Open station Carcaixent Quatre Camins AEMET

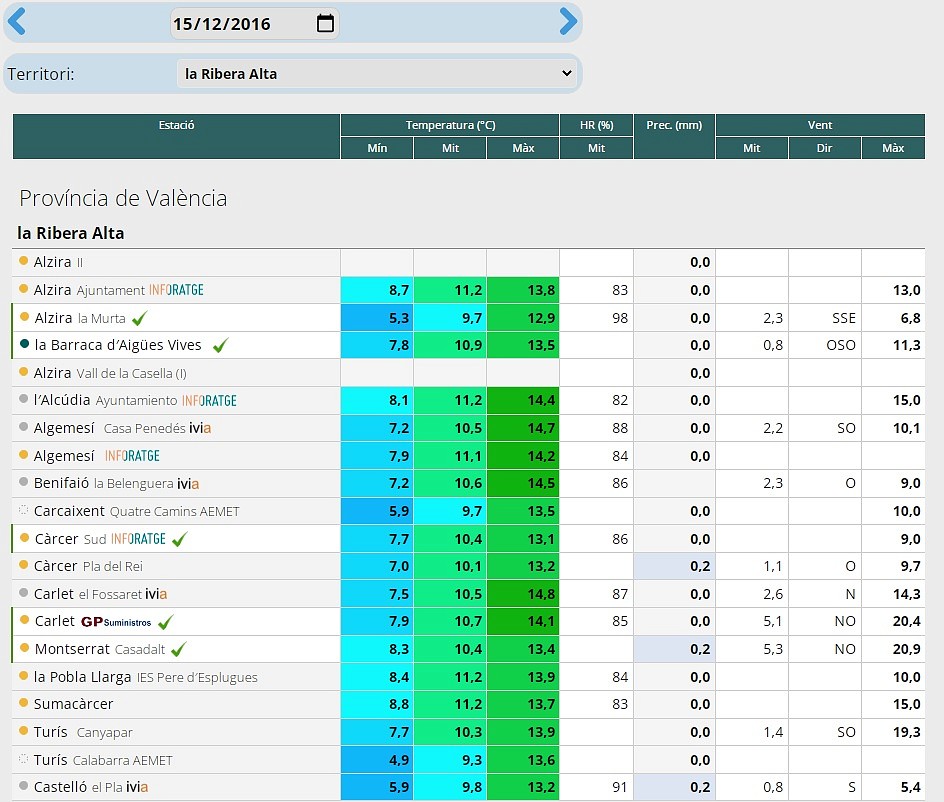[137, 511]
